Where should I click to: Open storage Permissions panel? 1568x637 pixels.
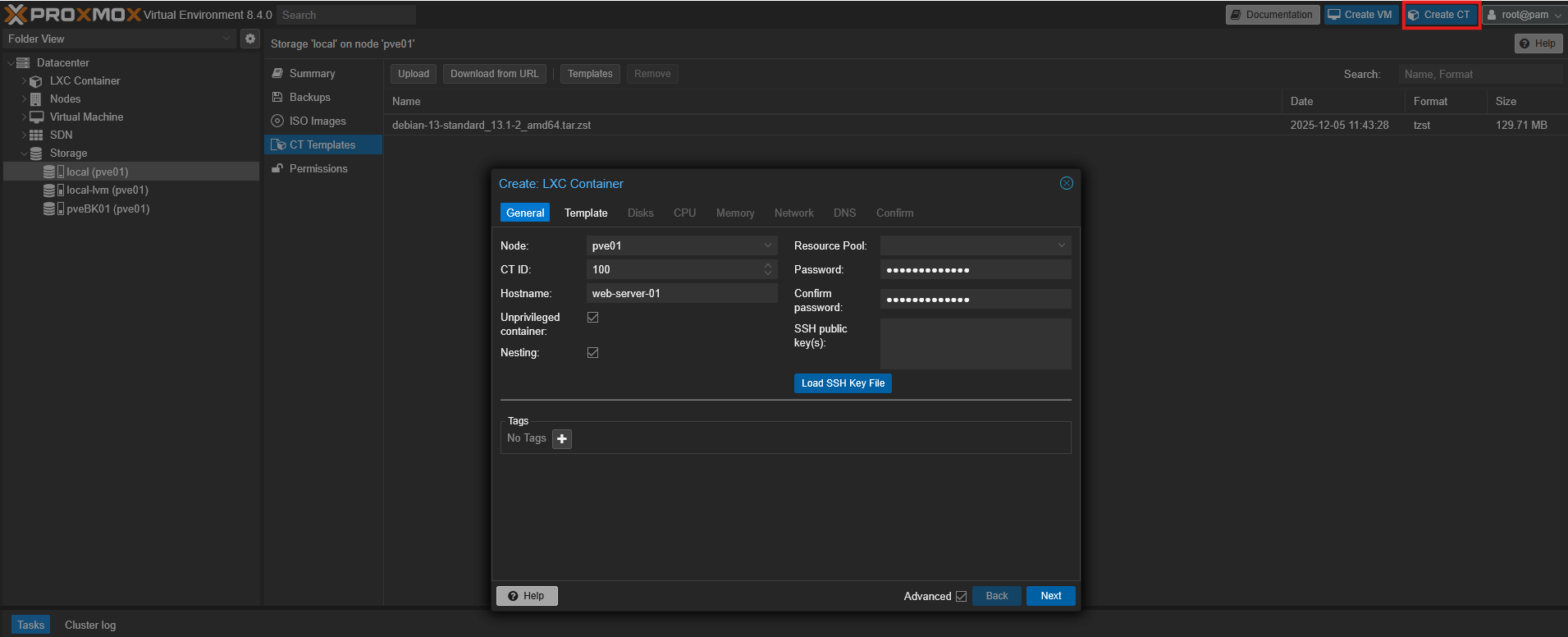(318, 168)
